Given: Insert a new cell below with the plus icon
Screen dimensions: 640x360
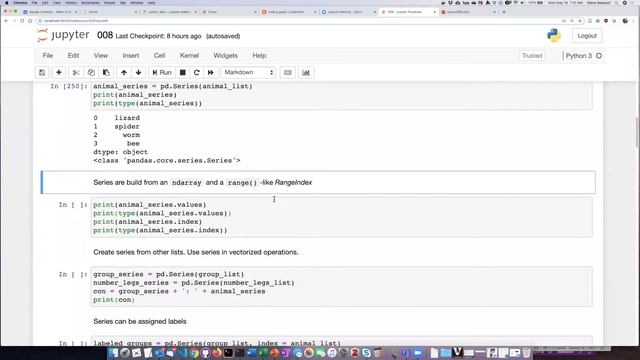Looking at the screenshot, I should tap(59, 73).
